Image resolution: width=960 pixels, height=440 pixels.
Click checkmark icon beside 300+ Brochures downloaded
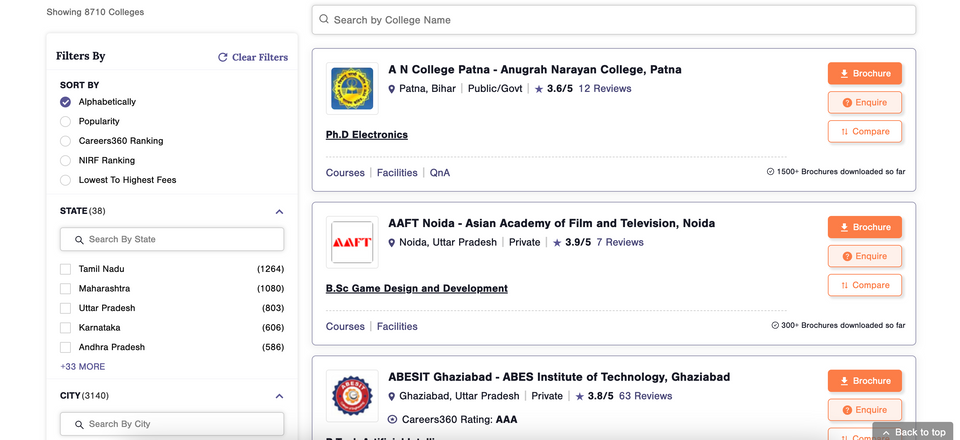(x=775, y=326)
